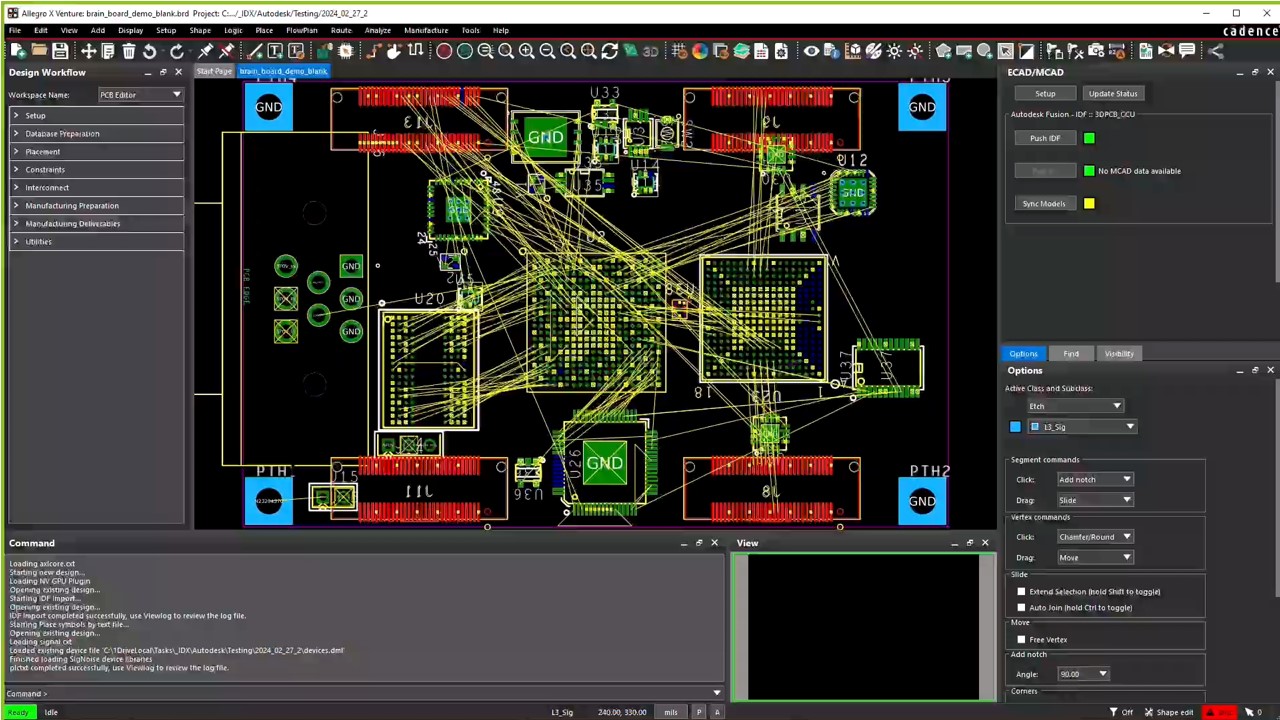Click the Update Status button
The image size is (1280, 720).
coord(1113,93)
